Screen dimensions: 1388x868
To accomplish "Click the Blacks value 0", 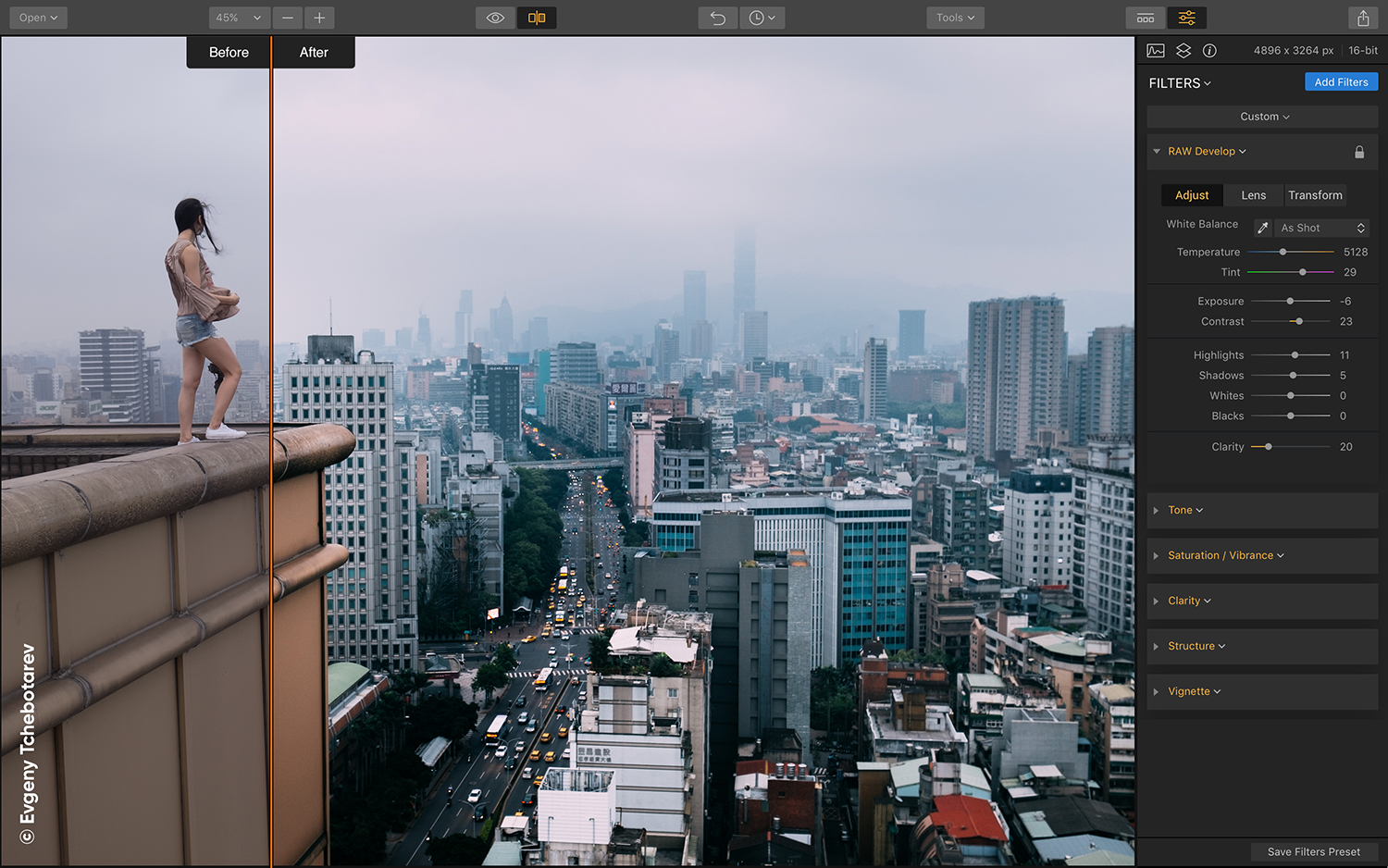I will pyautogui.click(x=1343, y=416).
